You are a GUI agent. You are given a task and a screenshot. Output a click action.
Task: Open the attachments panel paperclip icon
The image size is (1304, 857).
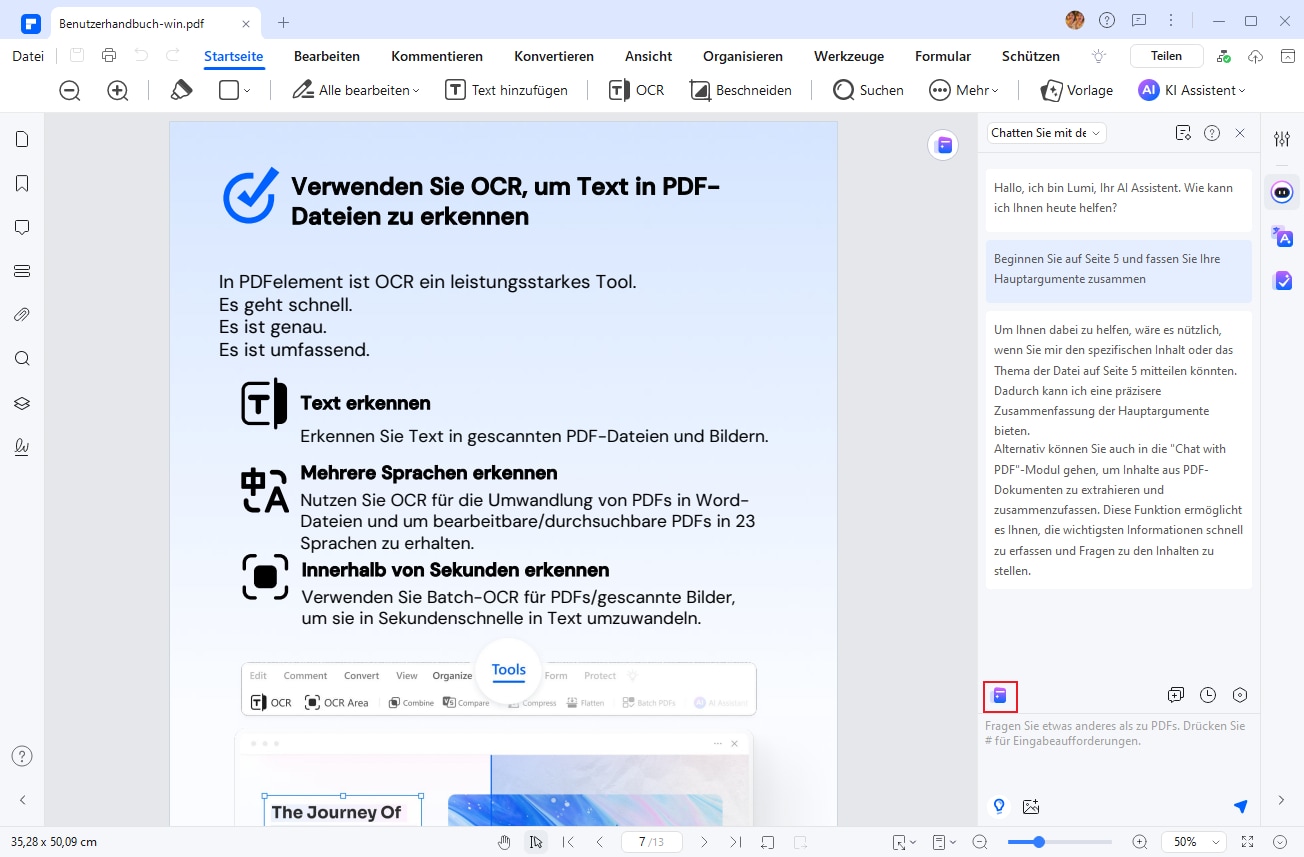click(22, 315)
